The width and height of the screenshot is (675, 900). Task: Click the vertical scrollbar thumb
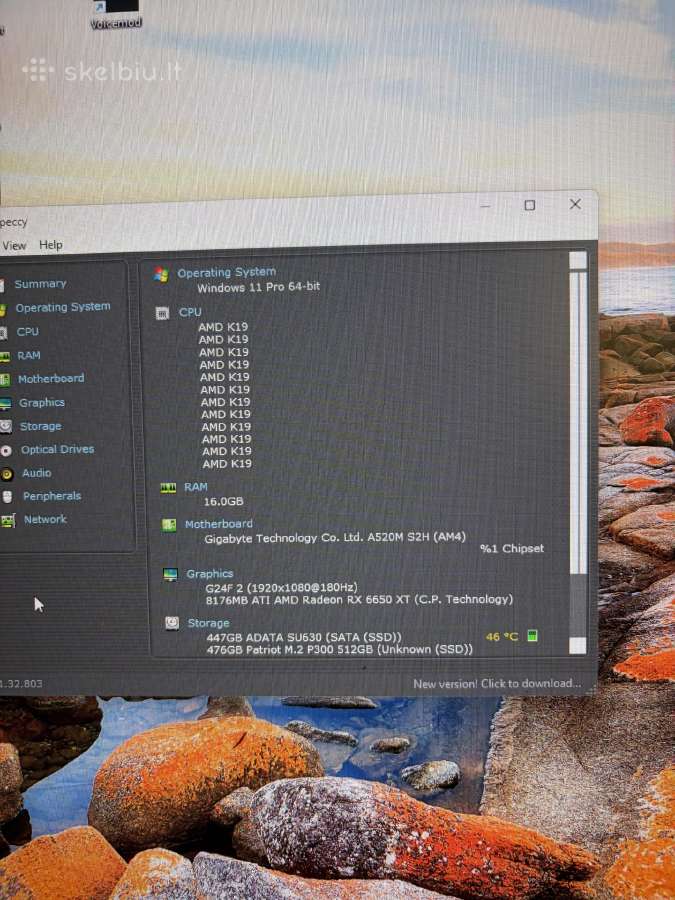(x=578, y=422)
